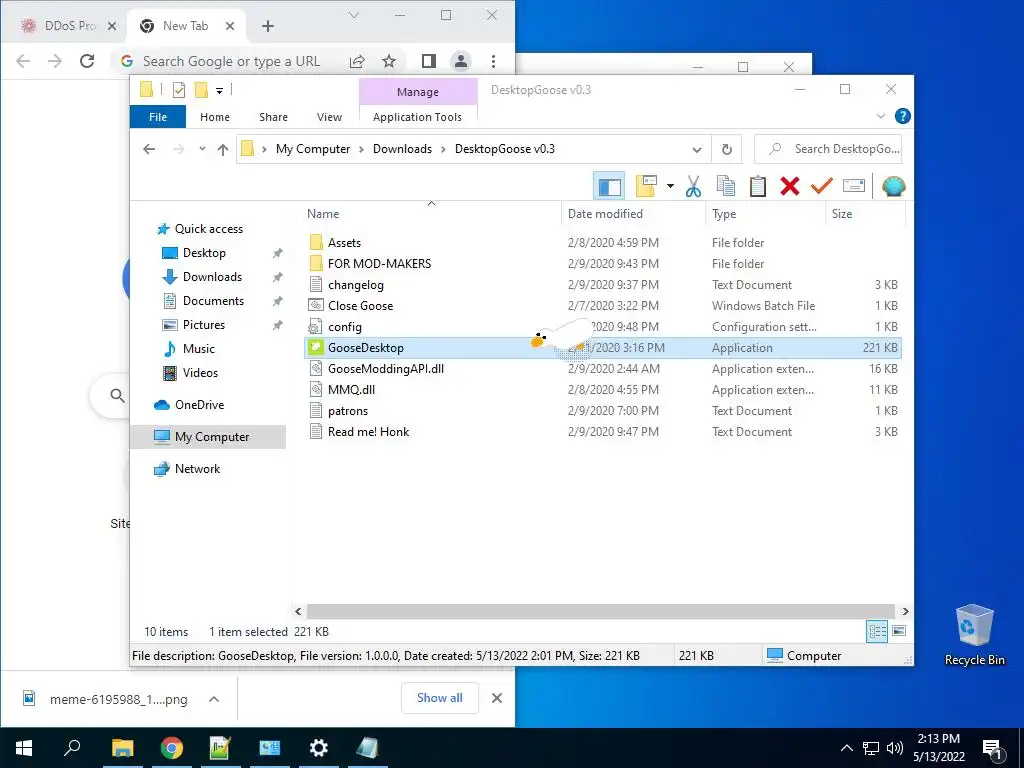Click the Chrome reload button
Screen dimensions: 1024x768
coord(87,61)
